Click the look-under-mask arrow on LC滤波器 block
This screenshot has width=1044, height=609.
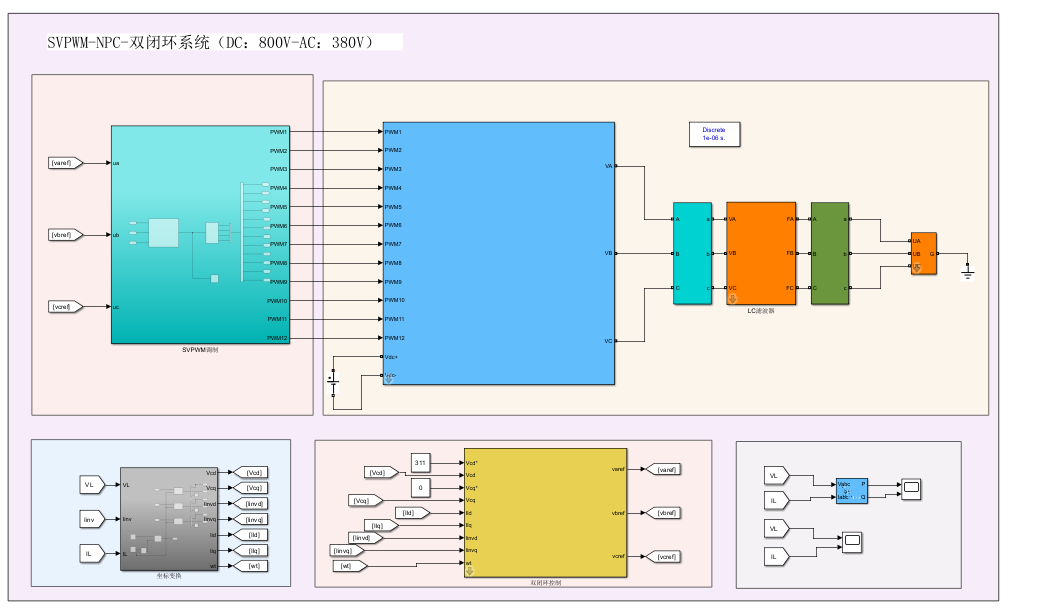732,298
